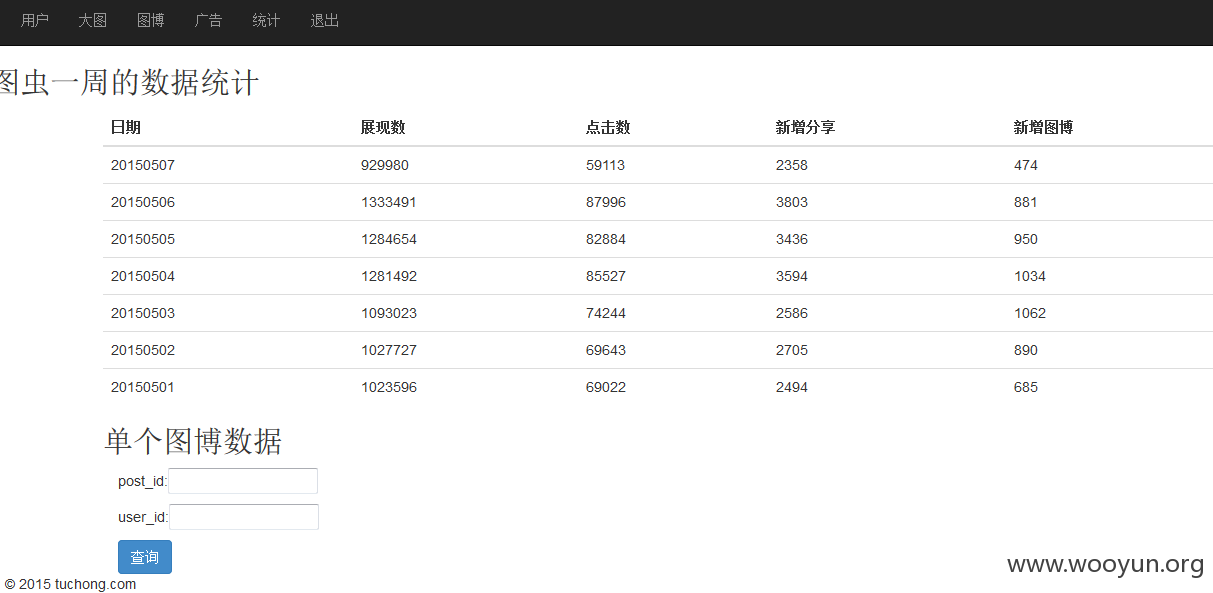This screenshot has width=1213, height=593.
Task: Select impressions value 1281492
Action: (389, 276)
